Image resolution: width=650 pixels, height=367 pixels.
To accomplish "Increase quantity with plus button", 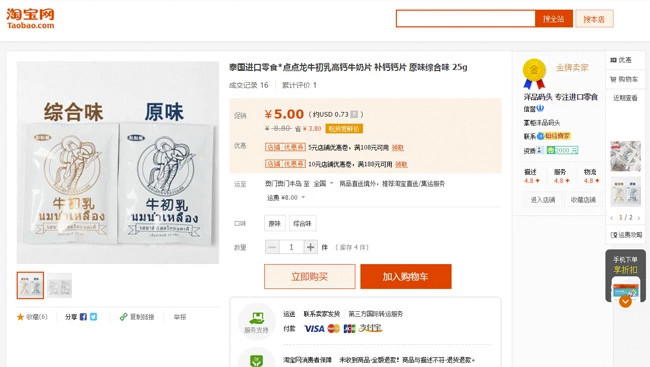I will [x=310, y=248].
